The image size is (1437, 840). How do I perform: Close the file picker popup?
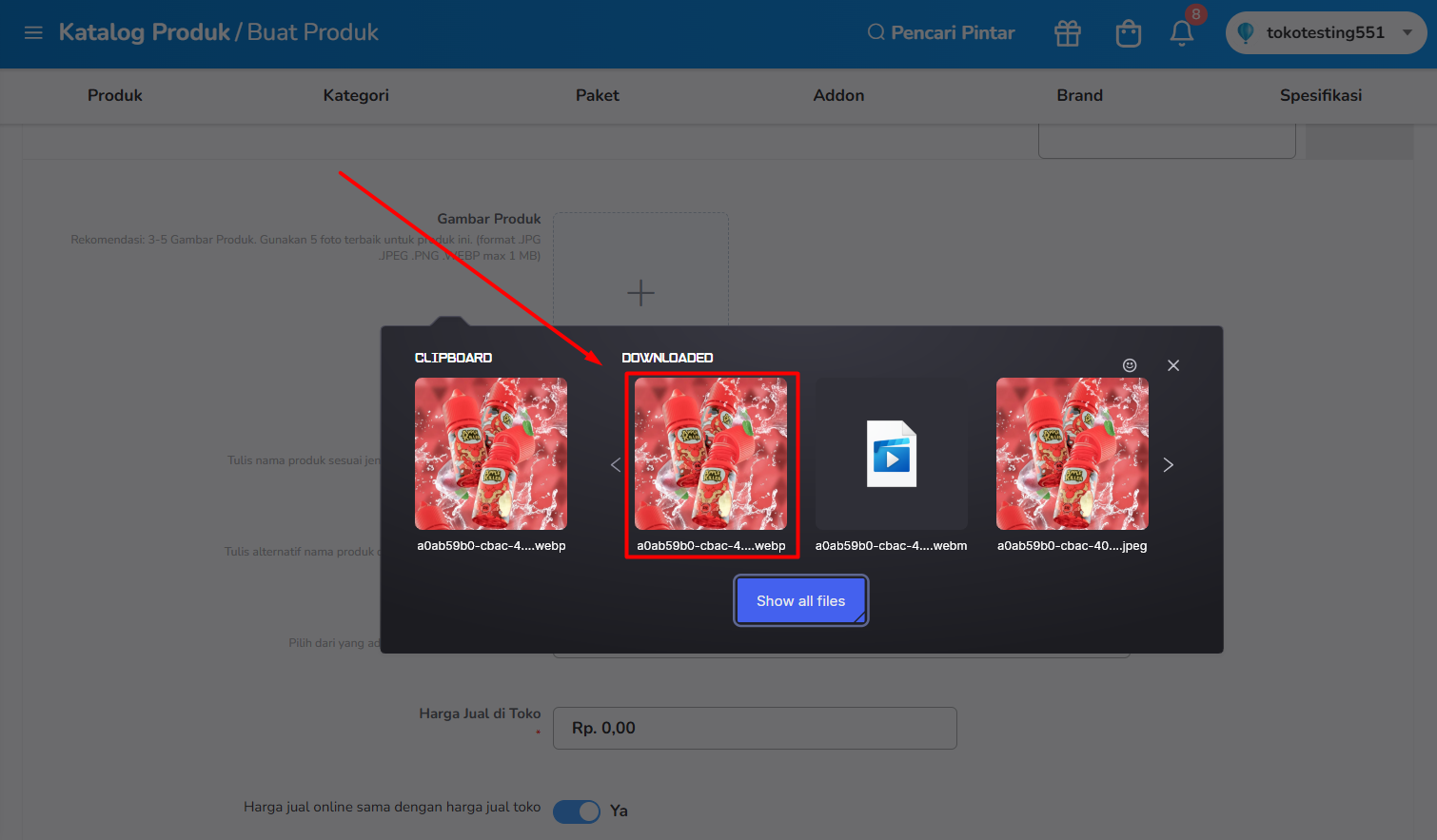[x=1173, y=365]
